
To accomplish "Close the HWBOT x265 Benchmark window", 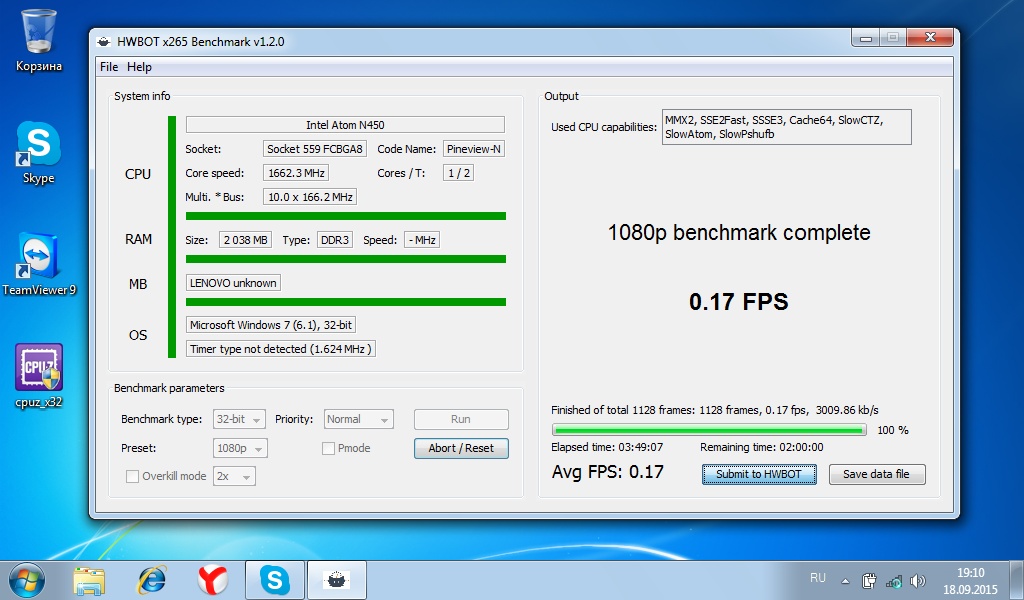I will pyautogui.click(x=931, y=38).
